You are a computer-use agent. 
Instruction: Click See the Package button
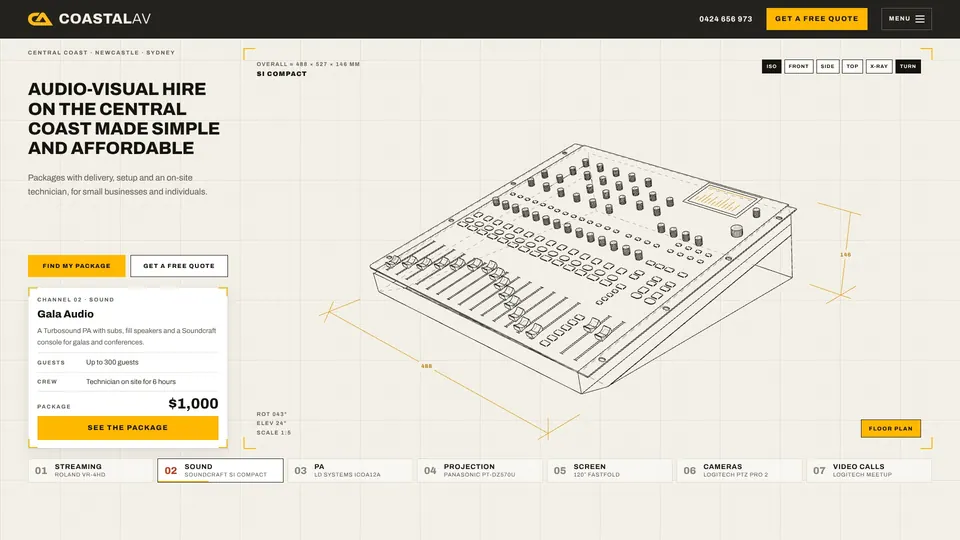pyautogui.click(x=127, y=427)
